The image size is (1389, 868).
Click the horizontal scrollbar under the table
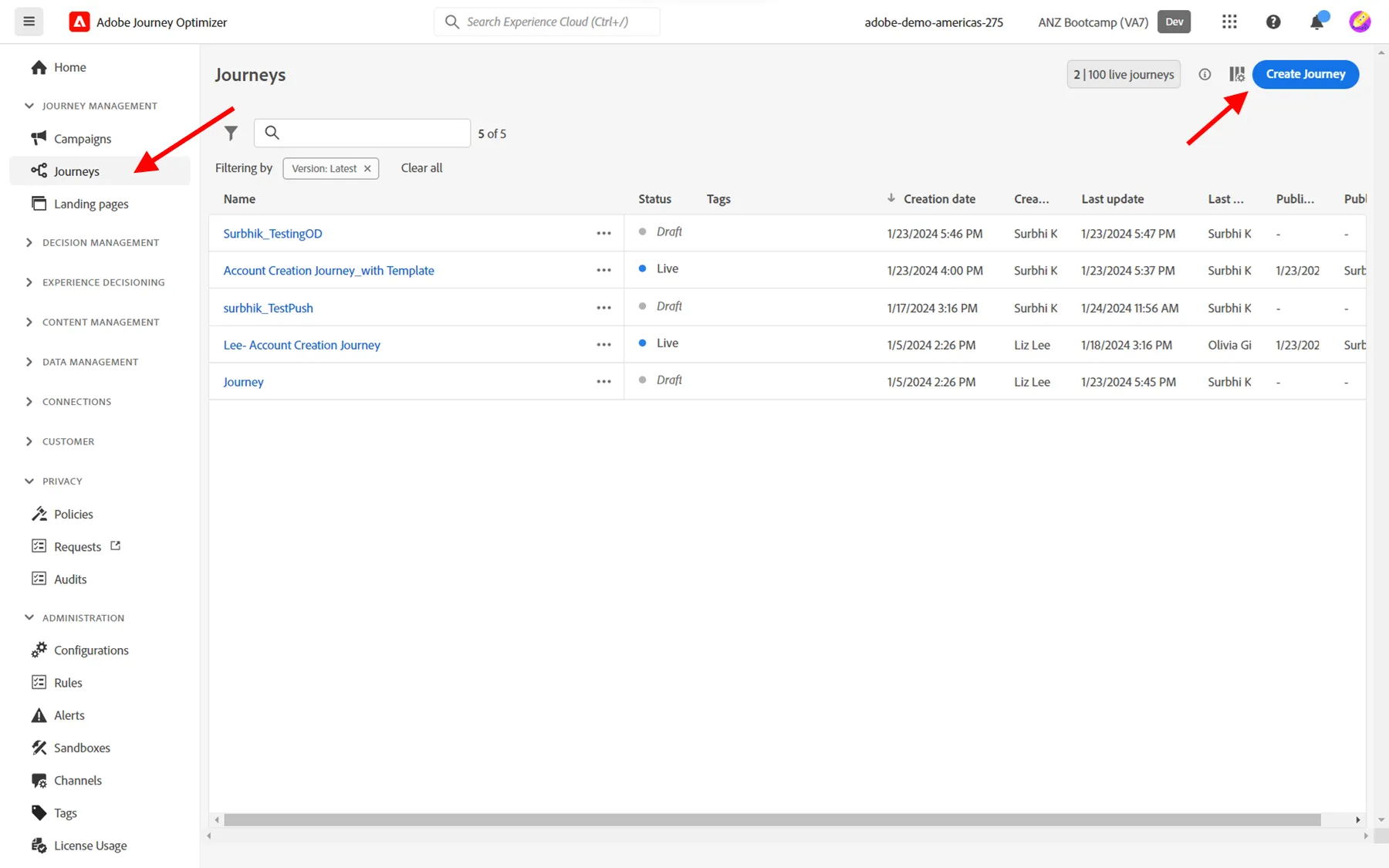(772, 819)
